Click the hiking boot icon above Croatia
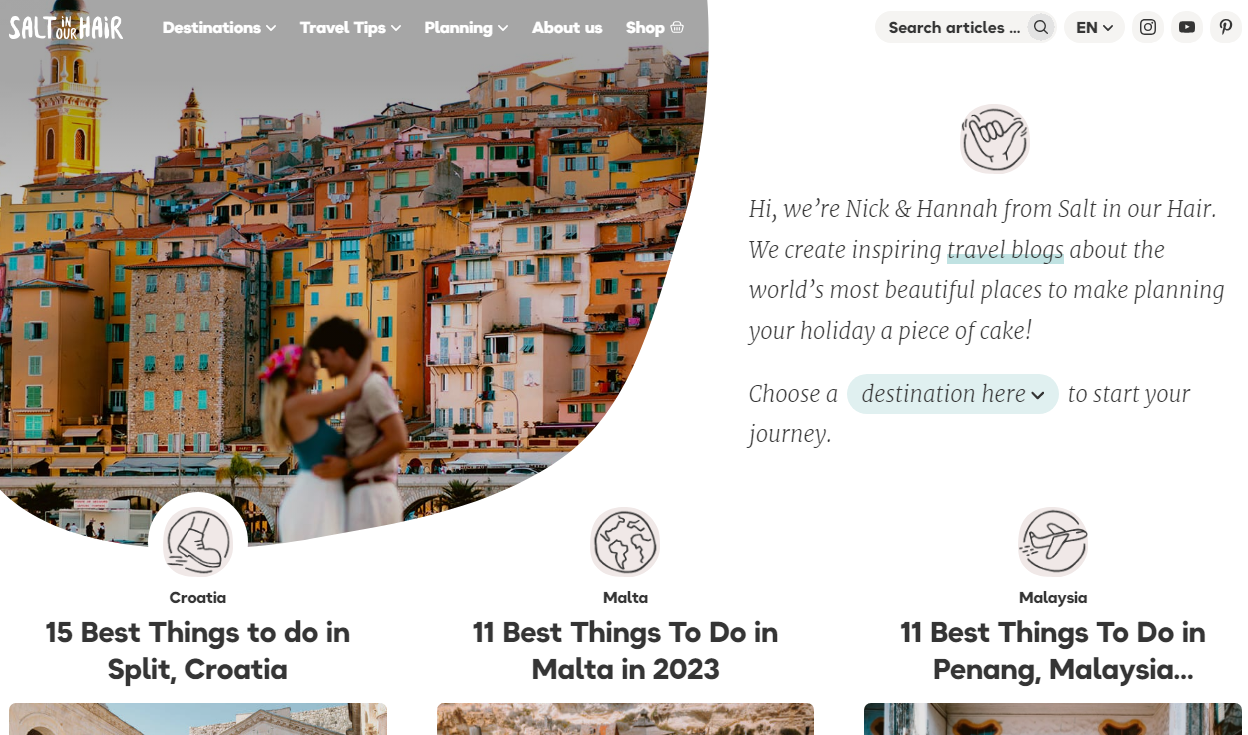1248x735 pixels. [x=198, y=542]
